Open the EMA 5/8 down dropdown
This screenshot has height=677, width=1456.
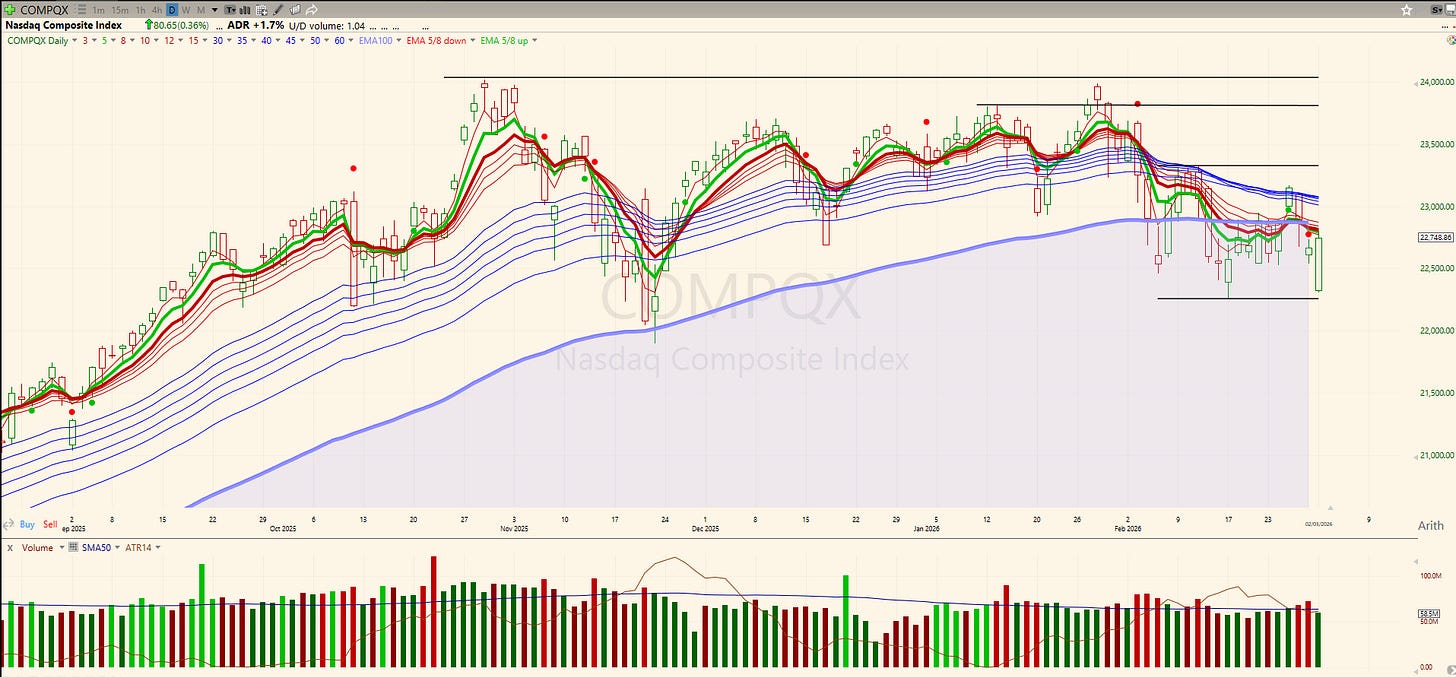(473, 41)
